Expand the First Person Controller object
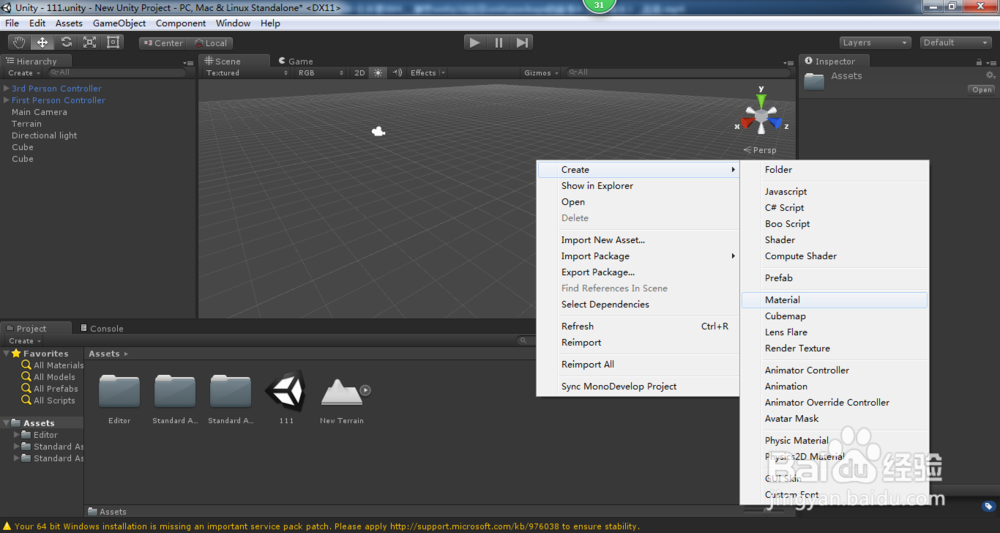 [6, 100]
